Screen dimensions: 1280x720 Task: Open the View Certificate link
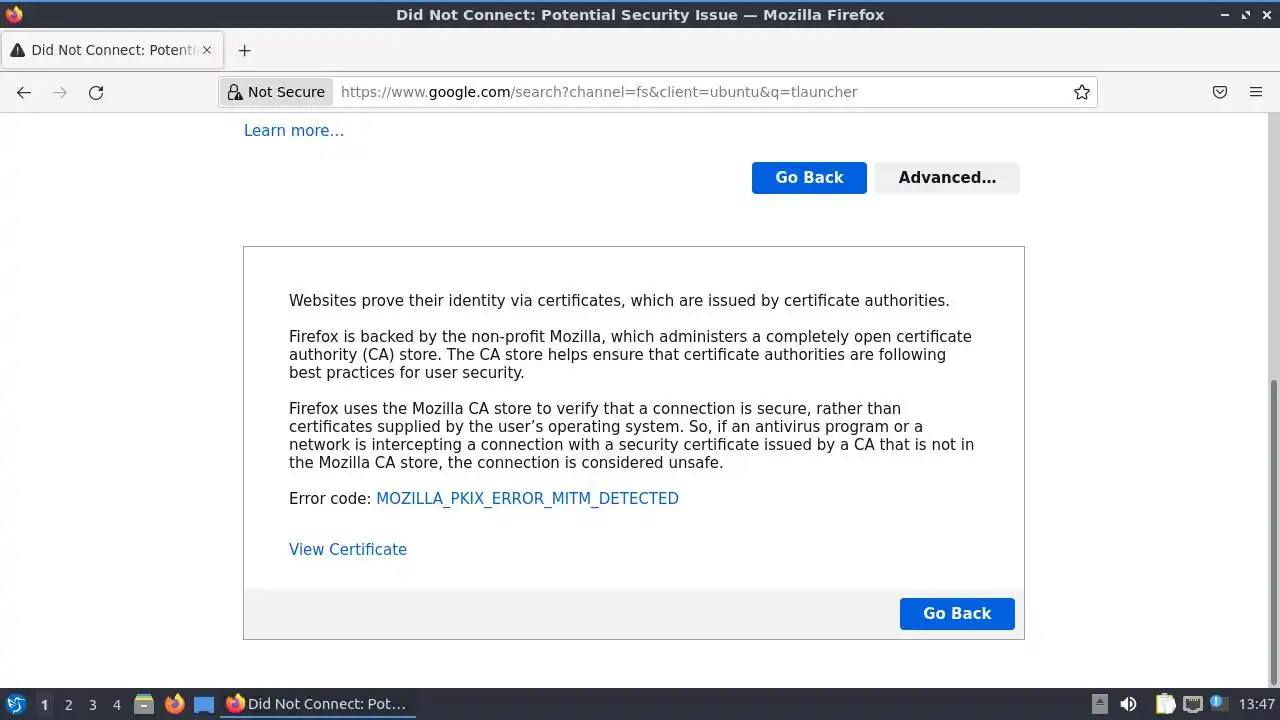click(x=348, y=549)
